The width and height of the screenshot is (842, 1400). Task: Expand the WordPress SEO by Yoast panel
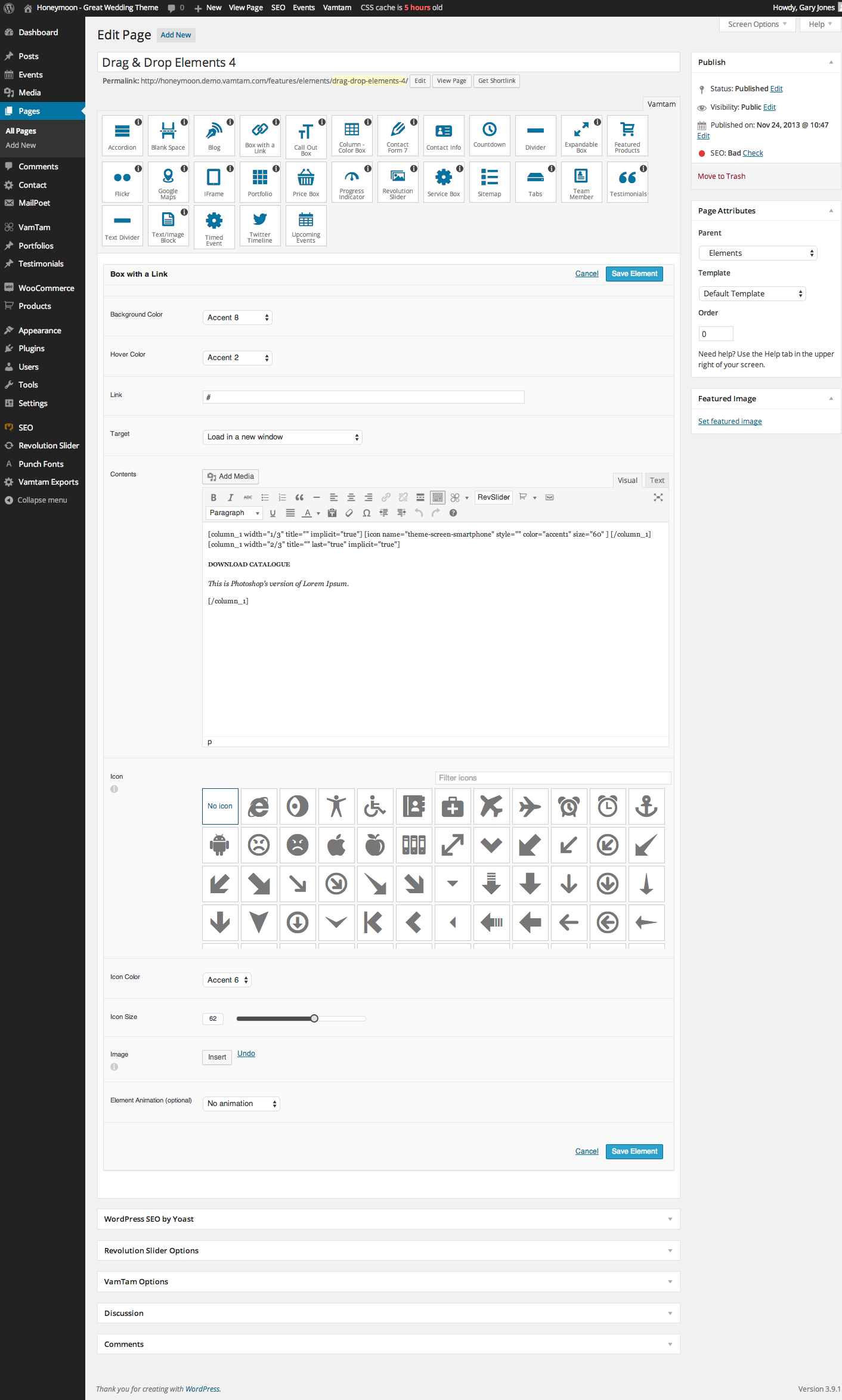pos(388,1219)
